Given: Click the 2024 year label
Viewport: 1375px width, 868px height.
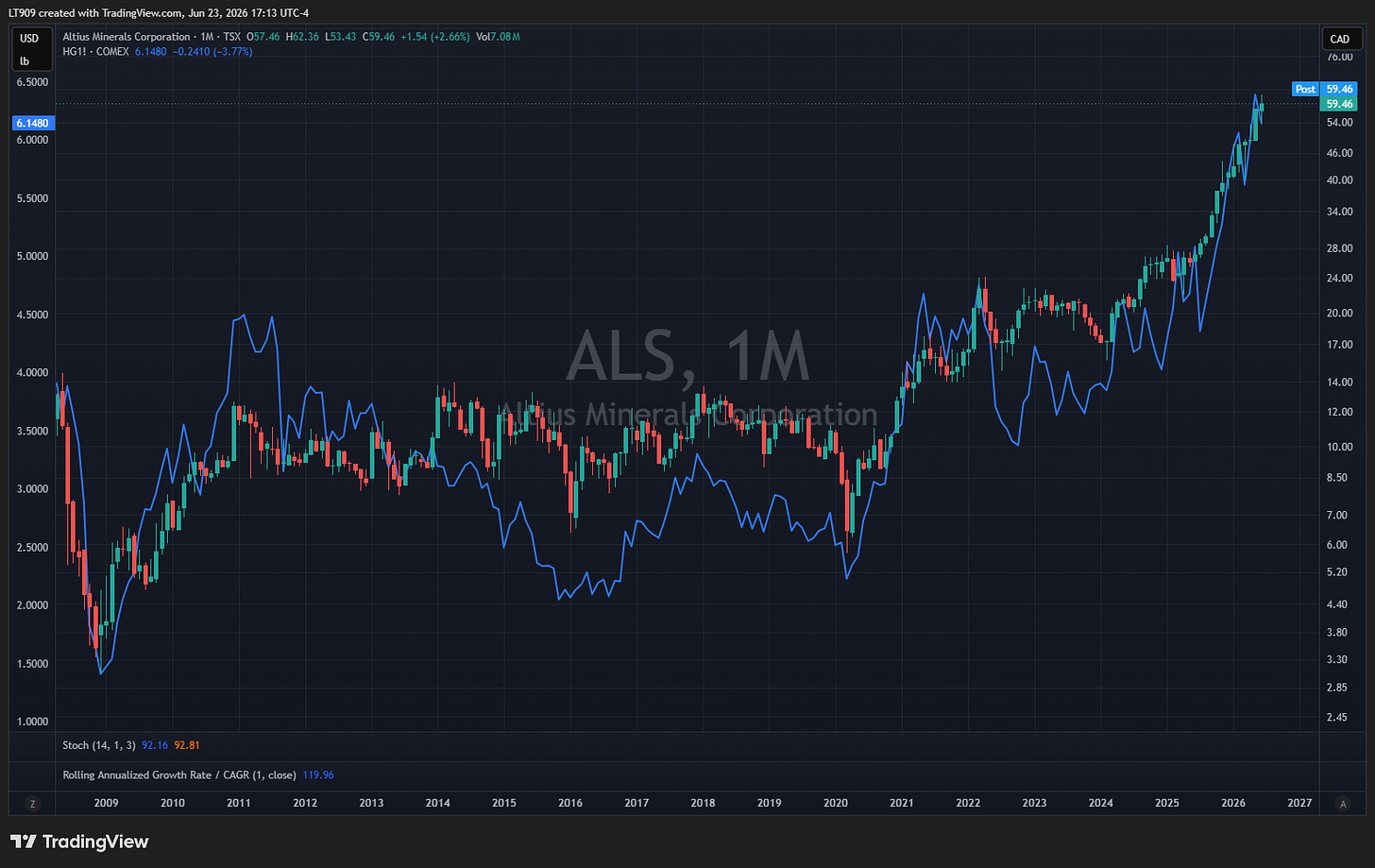Looking at the screenshot, I should [1100, 803].
